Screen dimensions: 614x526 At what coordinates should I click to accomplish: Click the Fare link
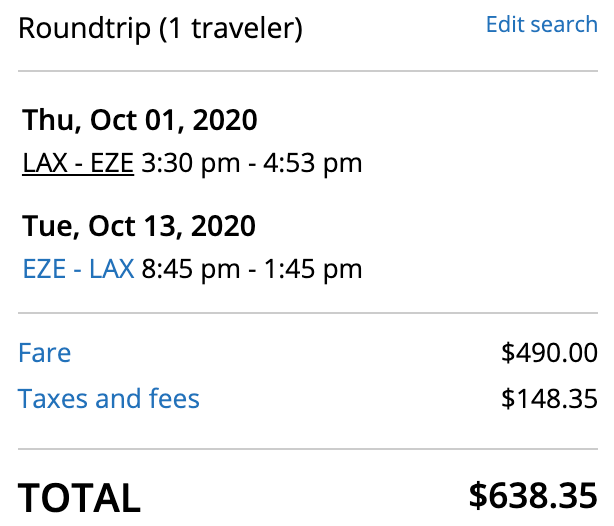click(x=44, y=353)
